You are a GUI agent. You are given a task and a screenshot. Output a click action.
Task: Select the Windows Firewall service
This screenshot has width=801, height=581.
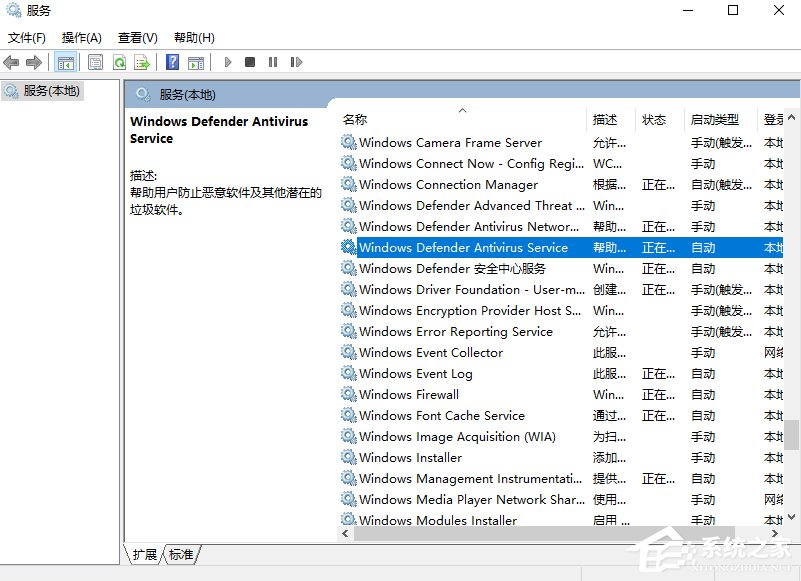(414, 394)
